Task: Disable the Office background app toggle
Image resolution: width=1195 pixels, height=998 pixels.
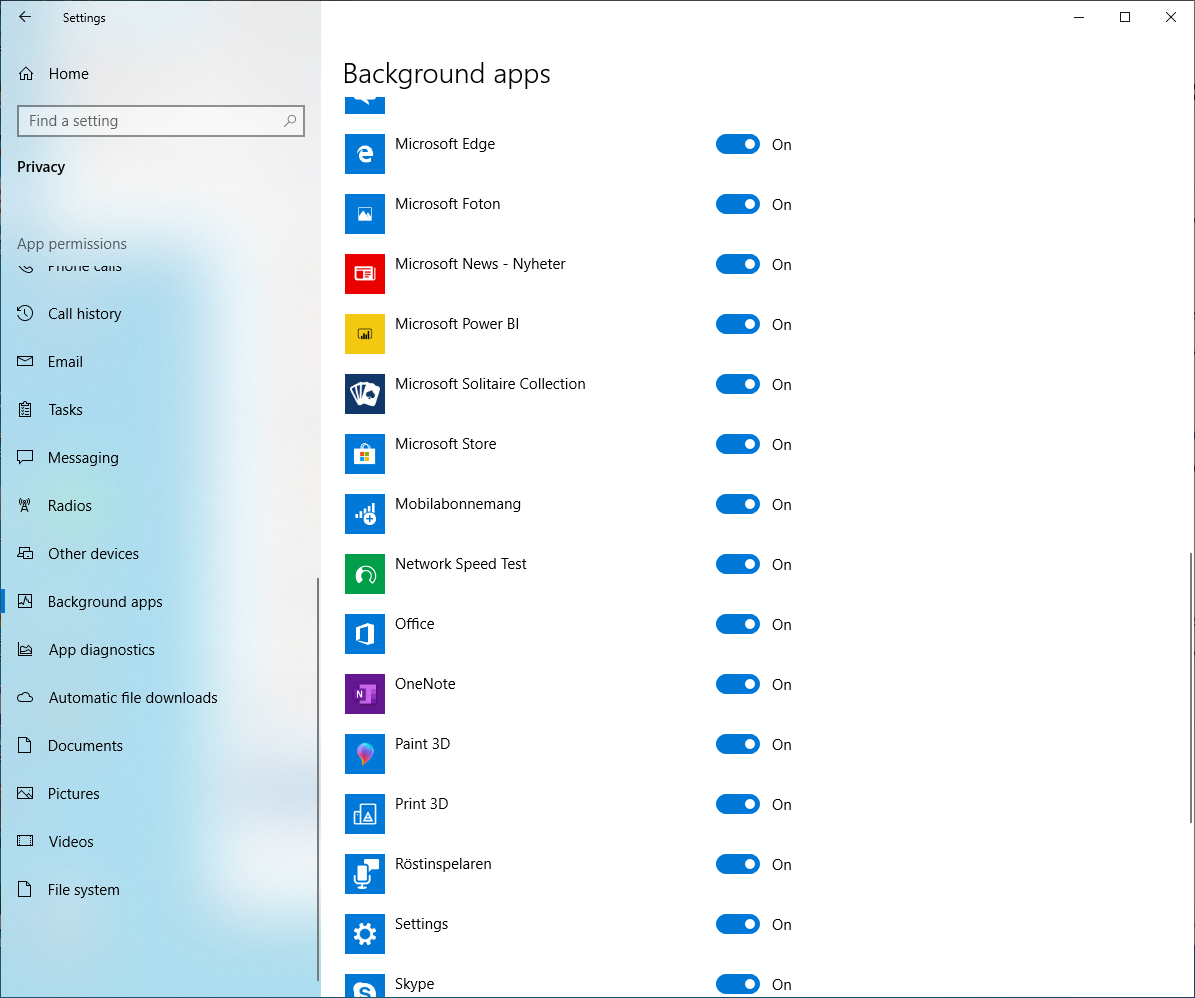Action: pos(738,625)
